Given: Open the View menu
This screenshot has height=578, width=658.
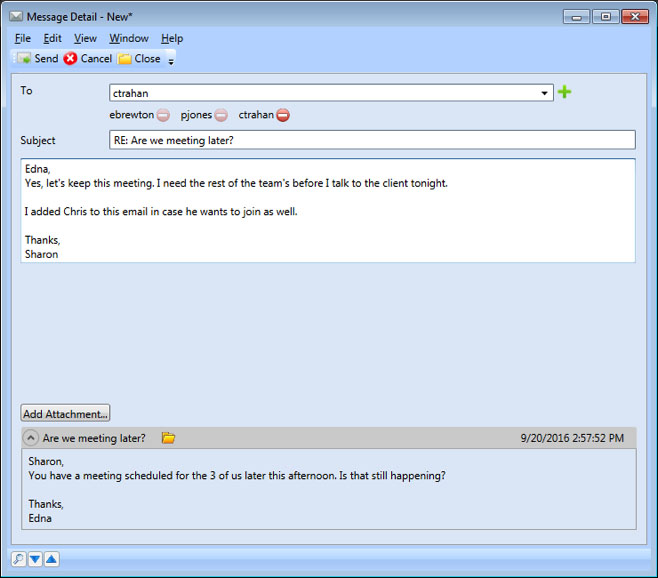Looking at the screenshot, I should 85,38.
